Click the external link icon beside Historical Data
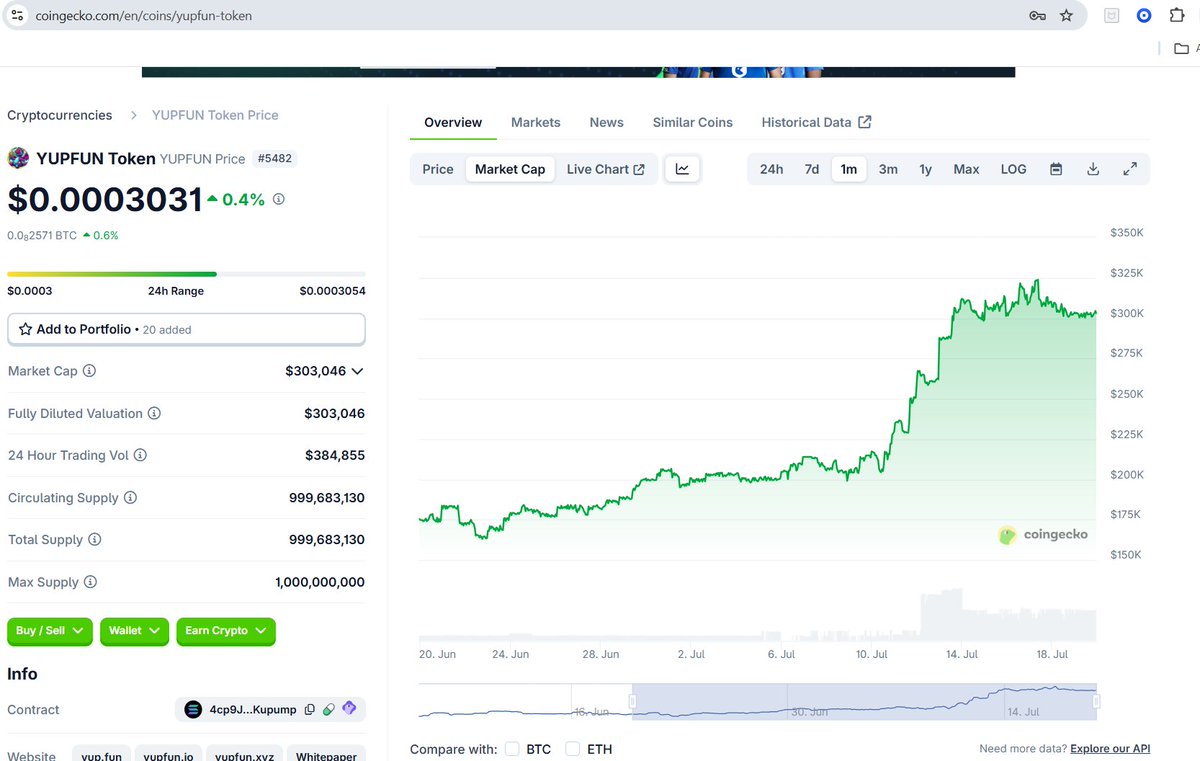This screenshot has width=1200, height=761. [865, 122]
